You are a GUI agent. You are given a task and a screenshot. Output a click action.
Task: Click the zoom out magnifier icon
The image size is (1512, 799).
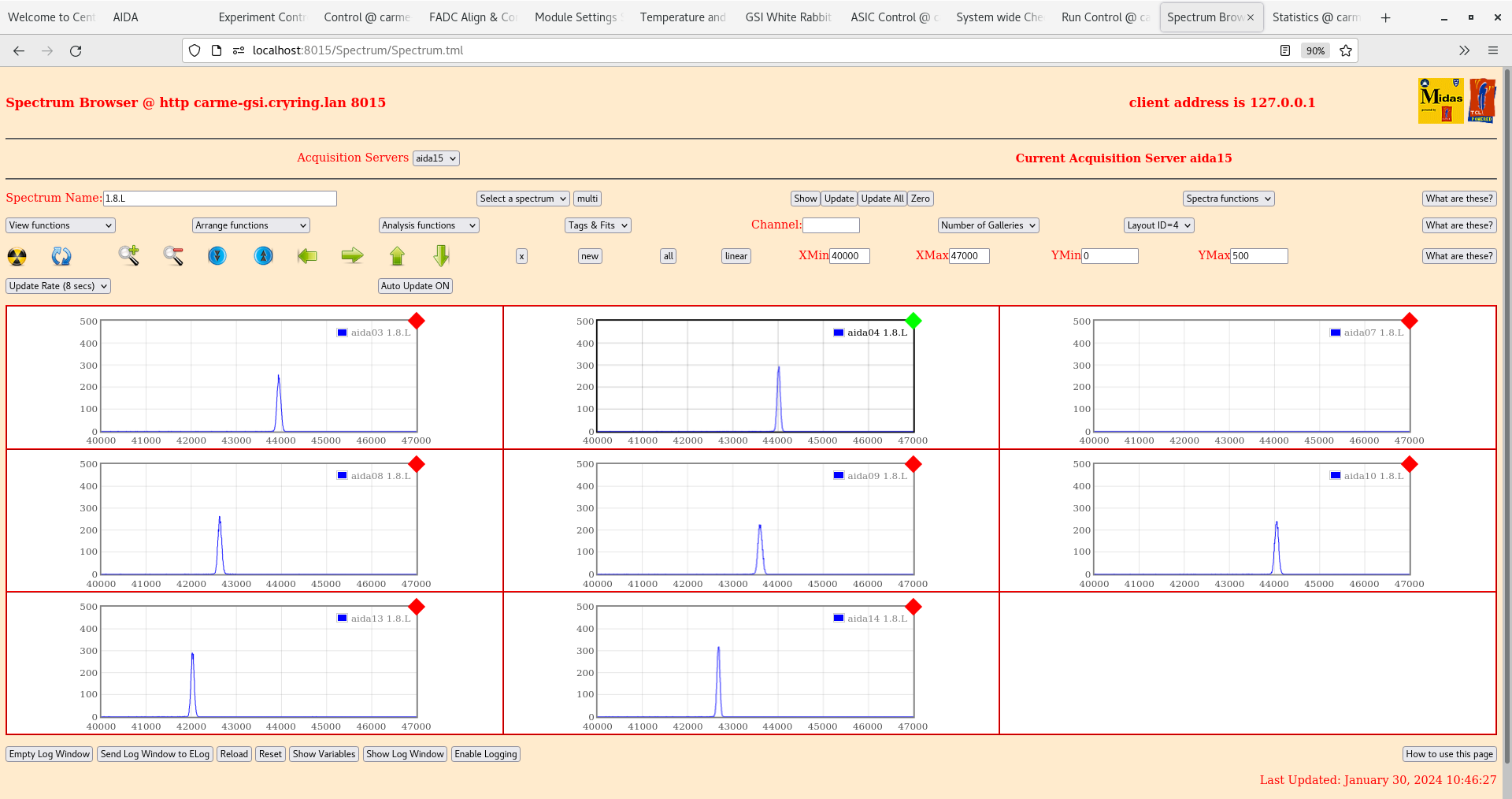pos(173,256)
